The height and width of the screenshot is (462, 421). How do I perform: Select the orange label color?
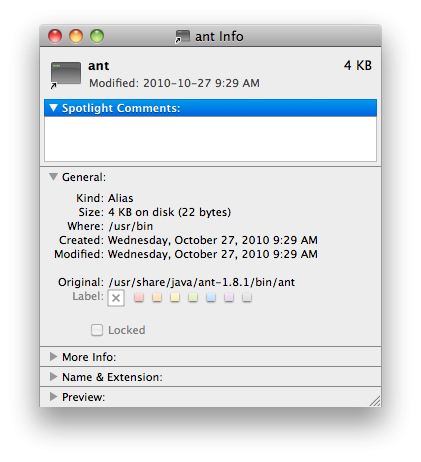click(157, 297)
